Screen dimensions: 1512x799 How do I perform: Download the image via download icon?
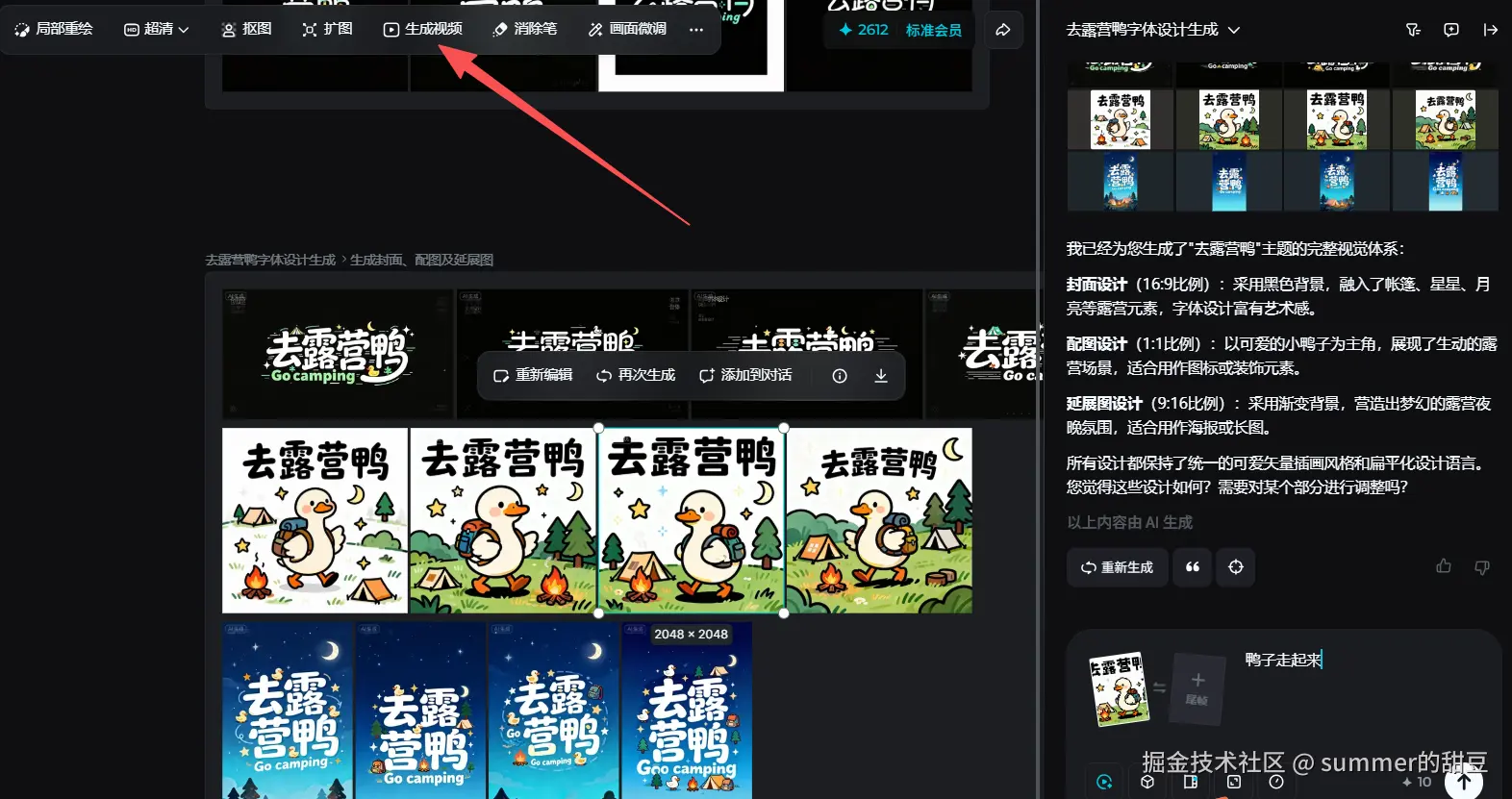click(881, 376)
